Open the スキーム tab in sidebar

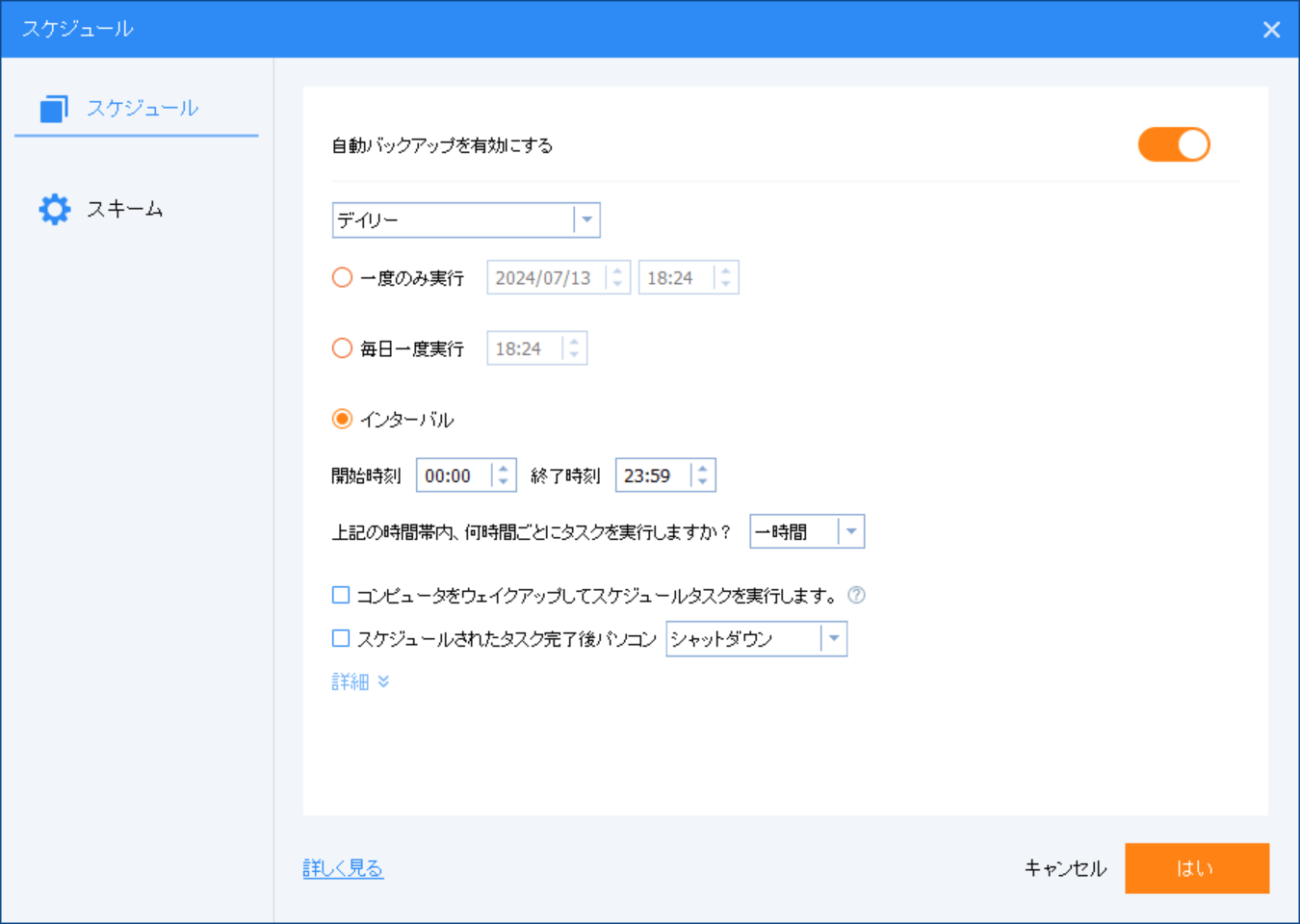tap(137, 209)
